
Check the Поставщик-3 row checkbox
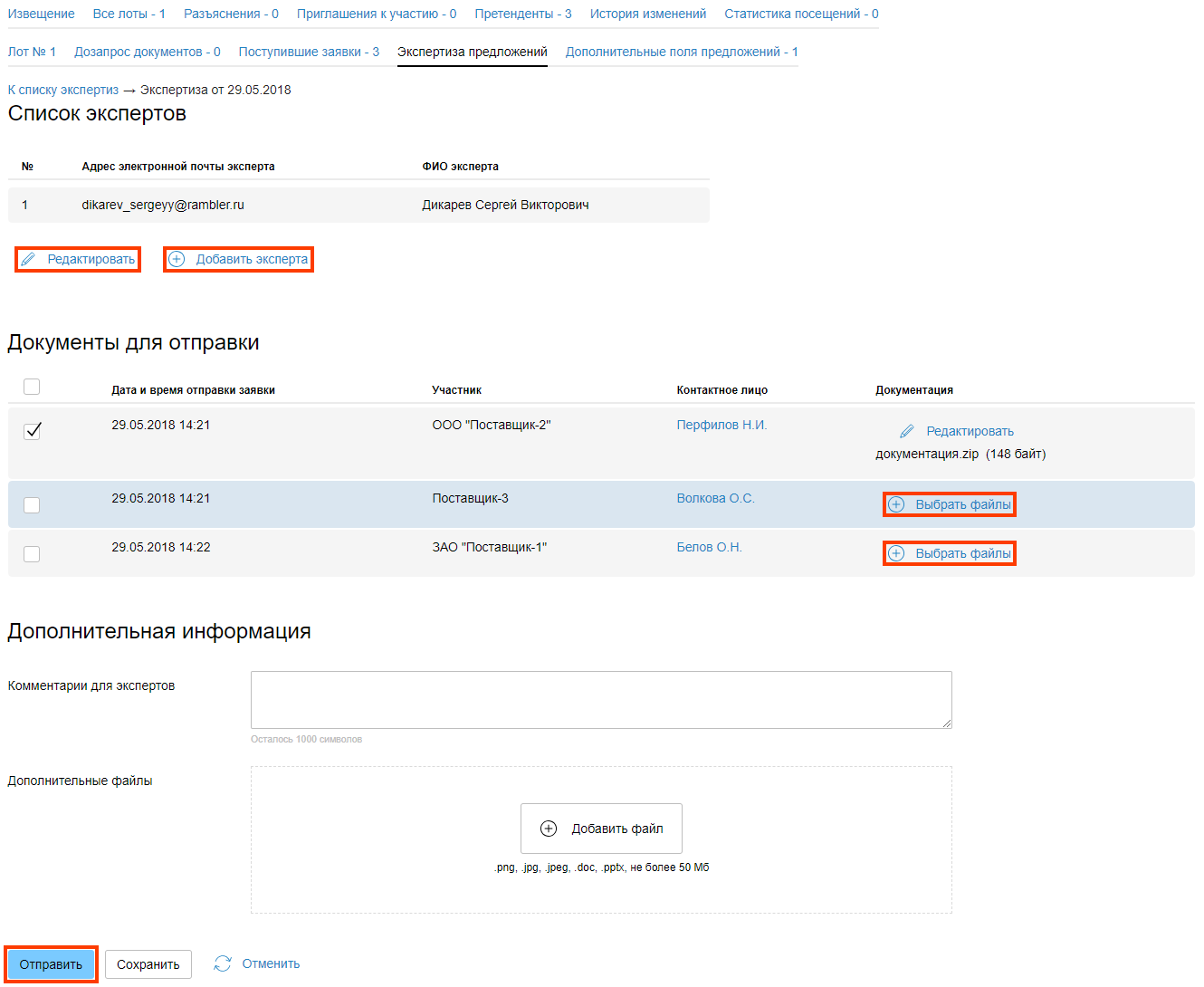[32, 505]
